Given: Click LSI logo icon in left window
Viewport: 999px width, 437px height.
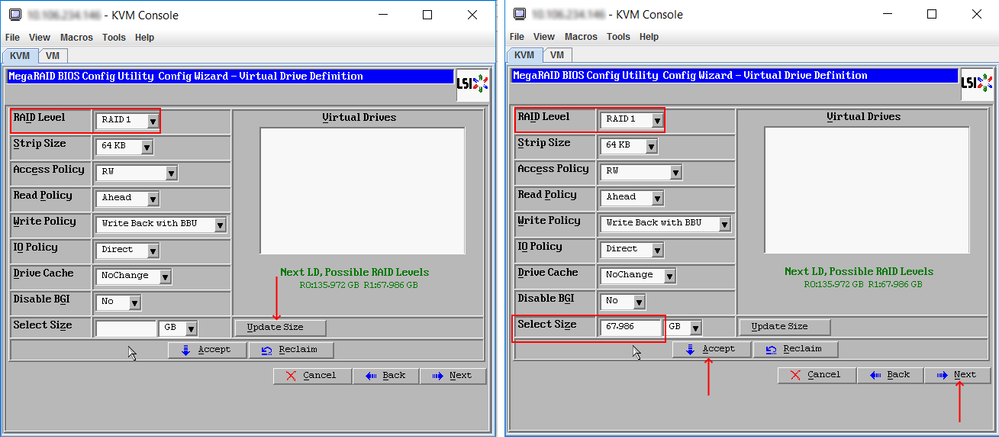Looking at the screenshot, I should (x=472, y=85).
